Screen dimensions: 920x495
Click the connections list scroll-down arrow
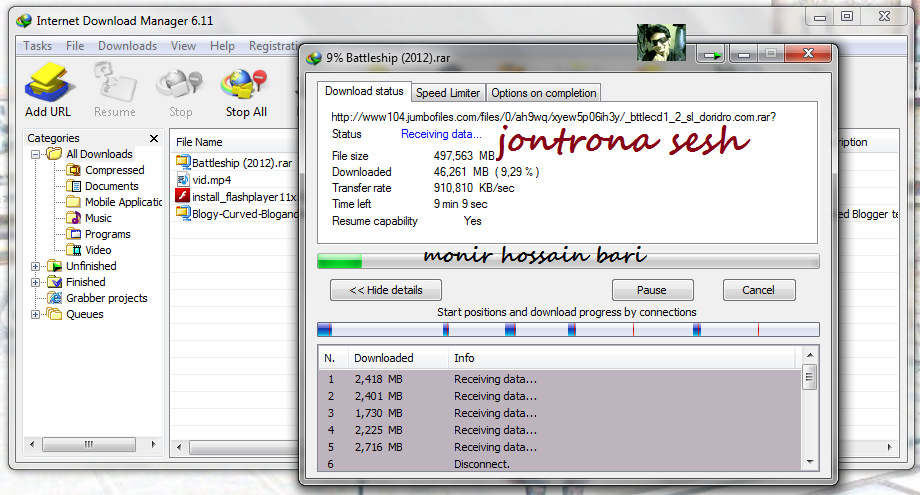pos(810,462)
